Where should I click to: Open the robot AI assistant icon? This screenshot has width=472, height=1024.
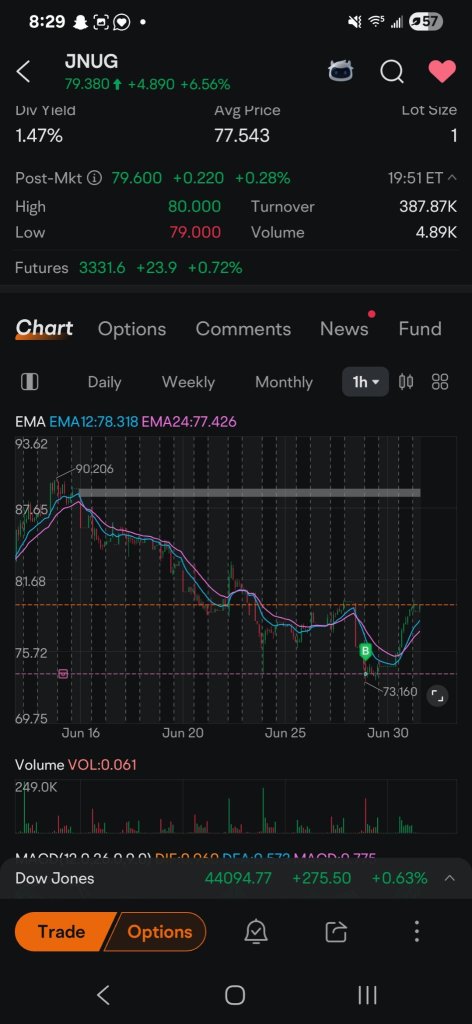point(341,71)
